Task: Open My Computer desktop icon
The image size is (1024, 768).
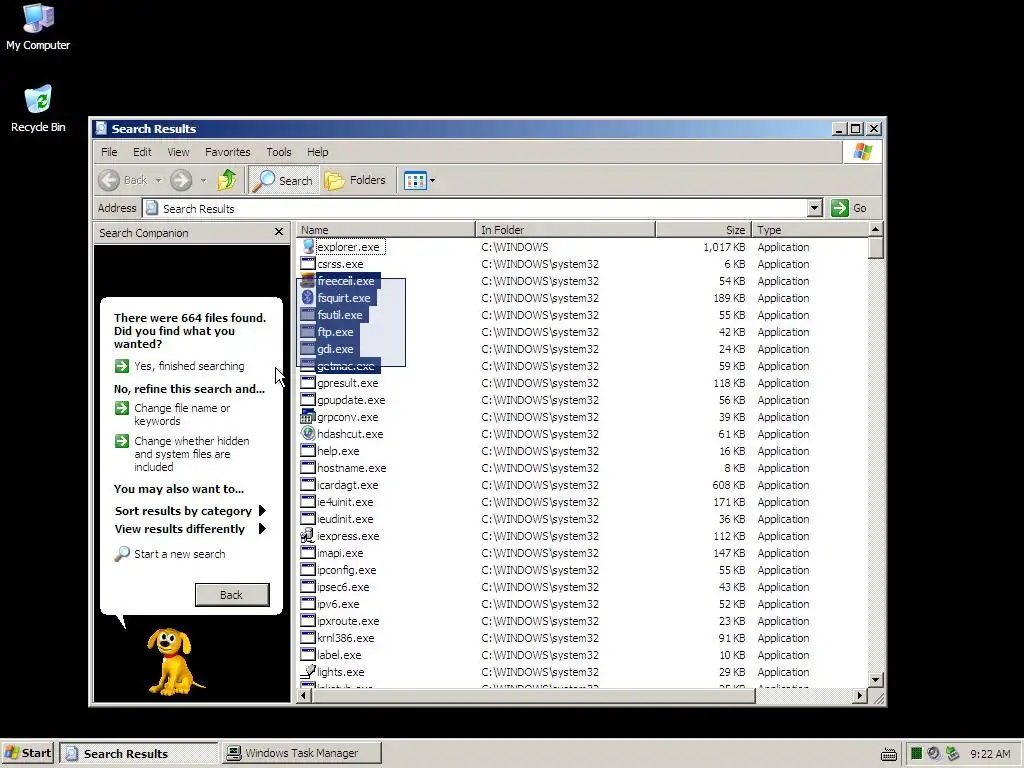Action: (x=38, y=27)
